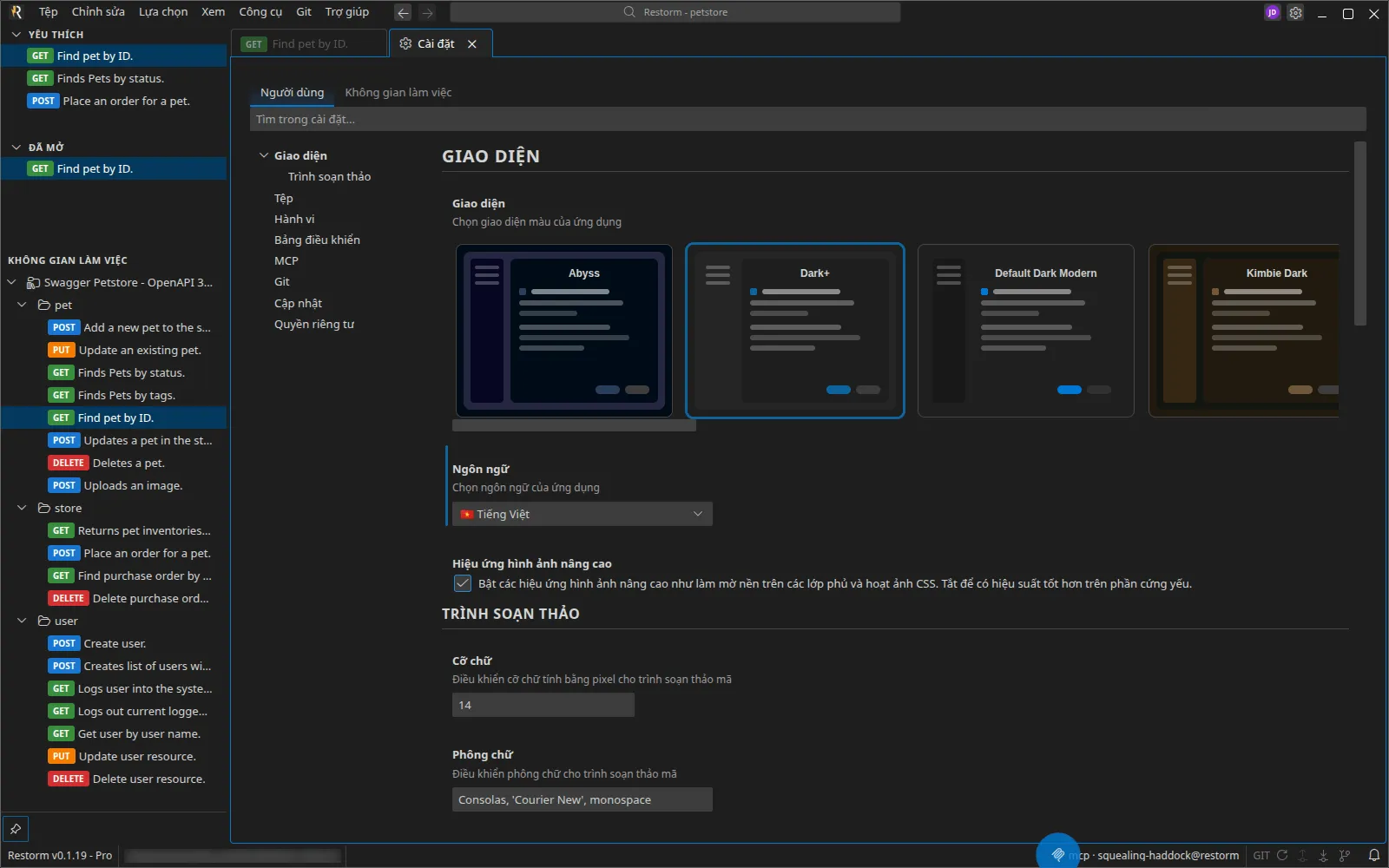
Task: Navigate forward with the right arrow
Action: (427, 12)
